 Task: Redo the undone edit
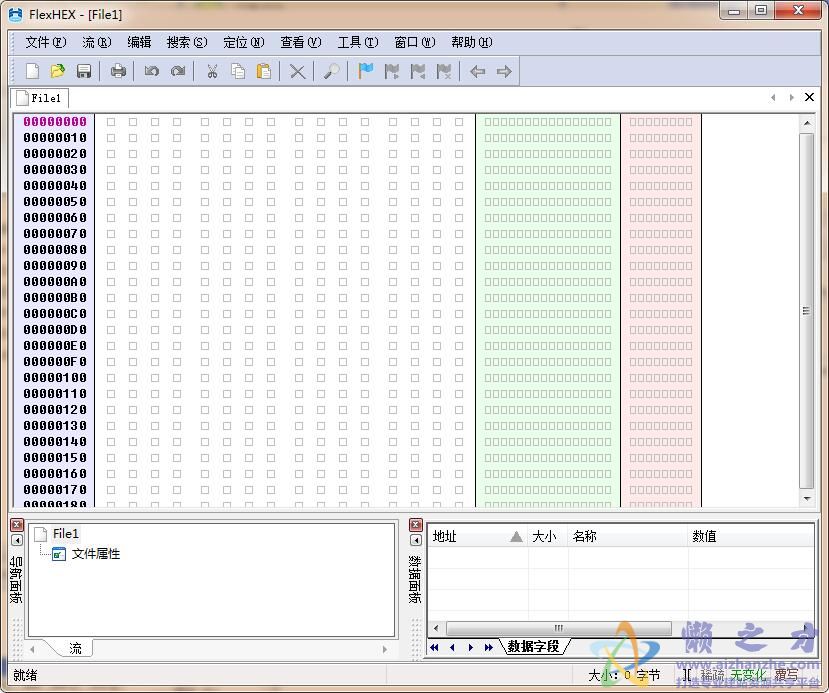(x=178, y=70)
